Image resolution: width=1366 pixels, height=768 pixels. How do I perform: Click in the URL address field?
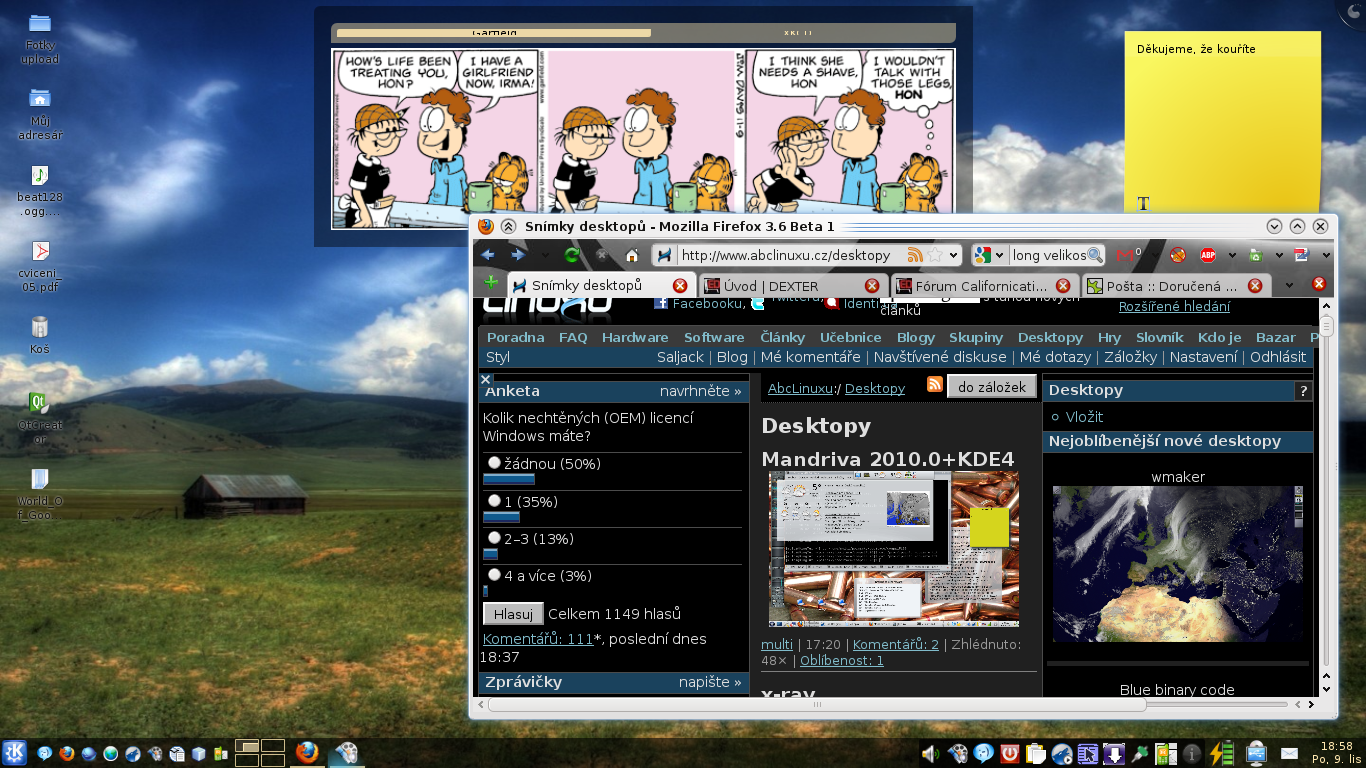coord(791,255)
